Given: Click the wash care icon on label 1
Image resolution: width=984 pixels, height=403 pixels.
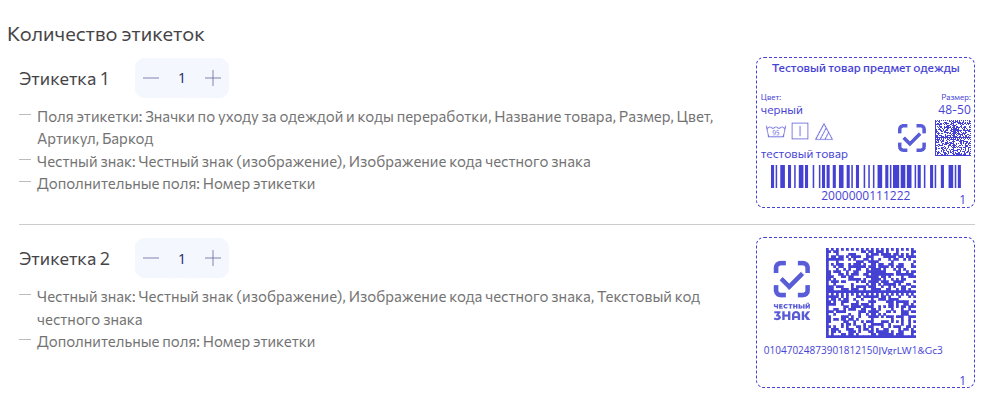Looking at the screenshot, I should pos(773,132).
